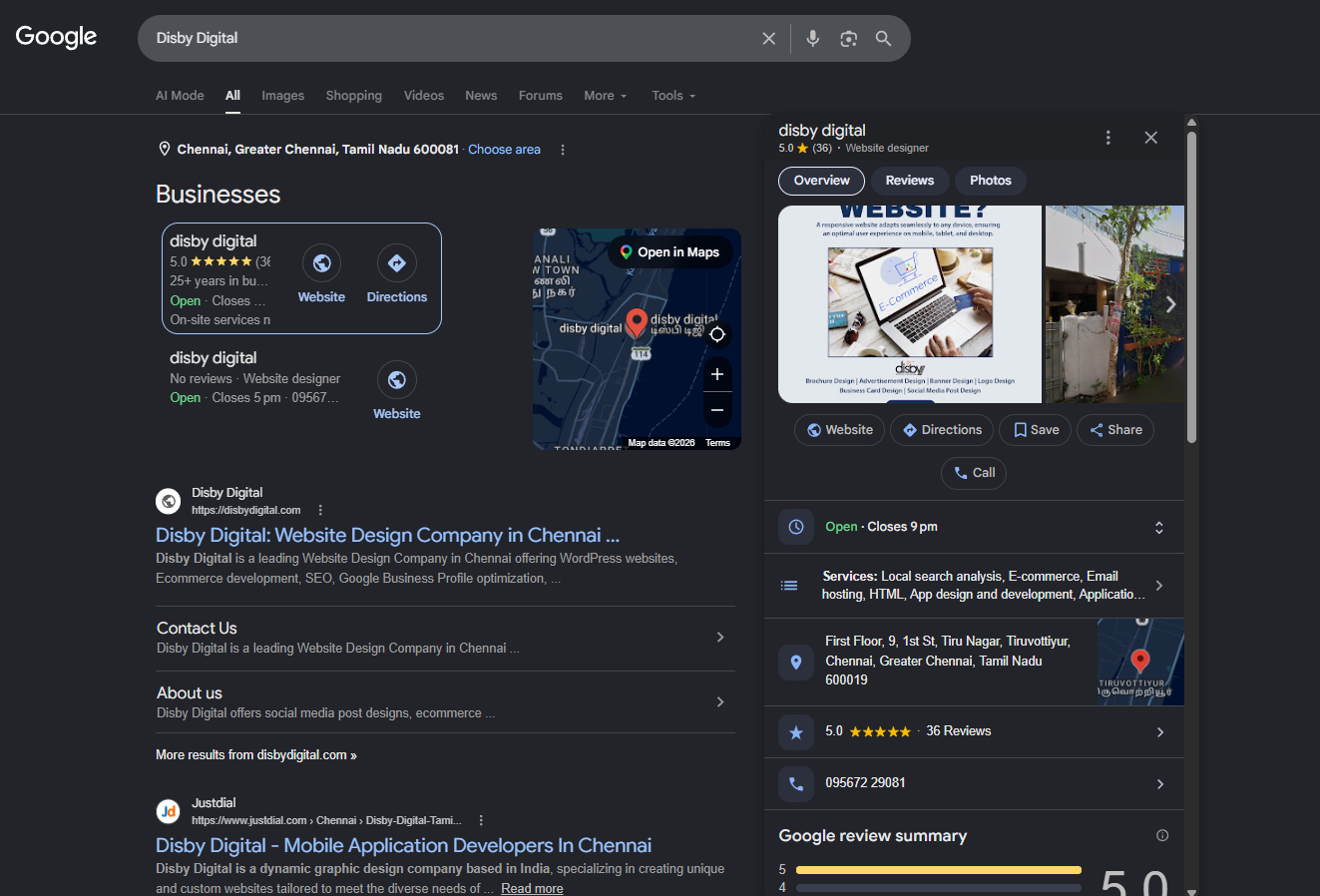Switch to Forums tab
This screenshot has width=1320, height=896.
click(541, 96)
